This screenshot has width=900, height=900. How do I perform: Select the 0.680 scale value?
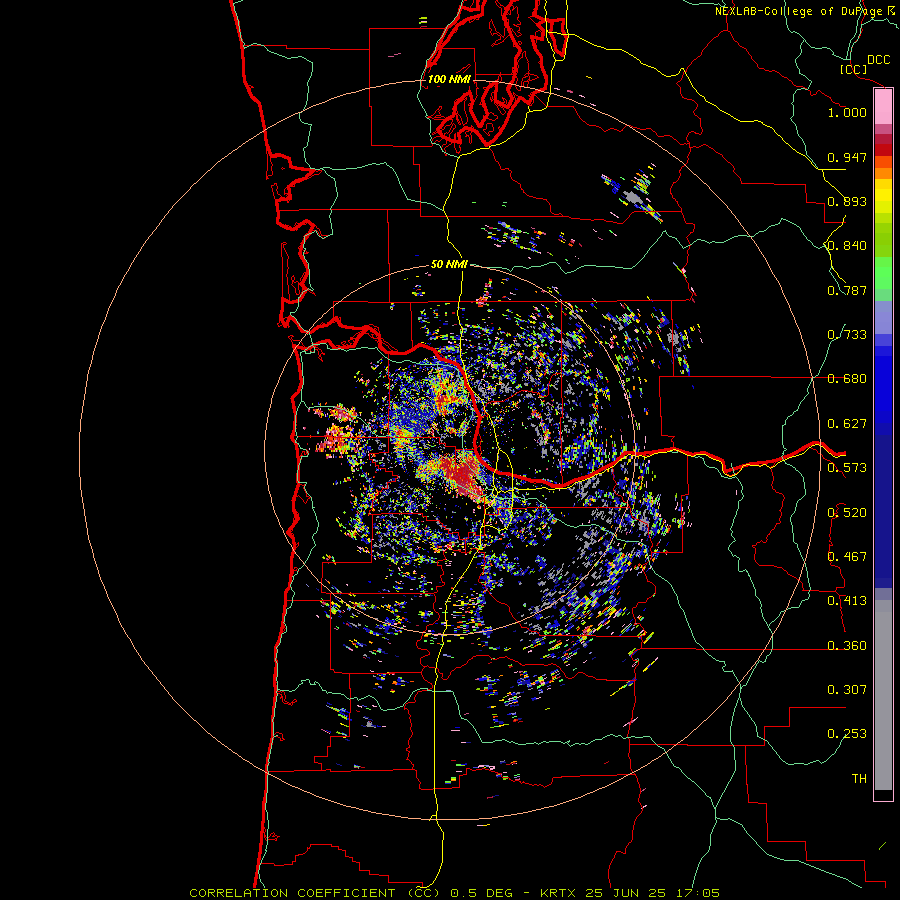(847, 379)
